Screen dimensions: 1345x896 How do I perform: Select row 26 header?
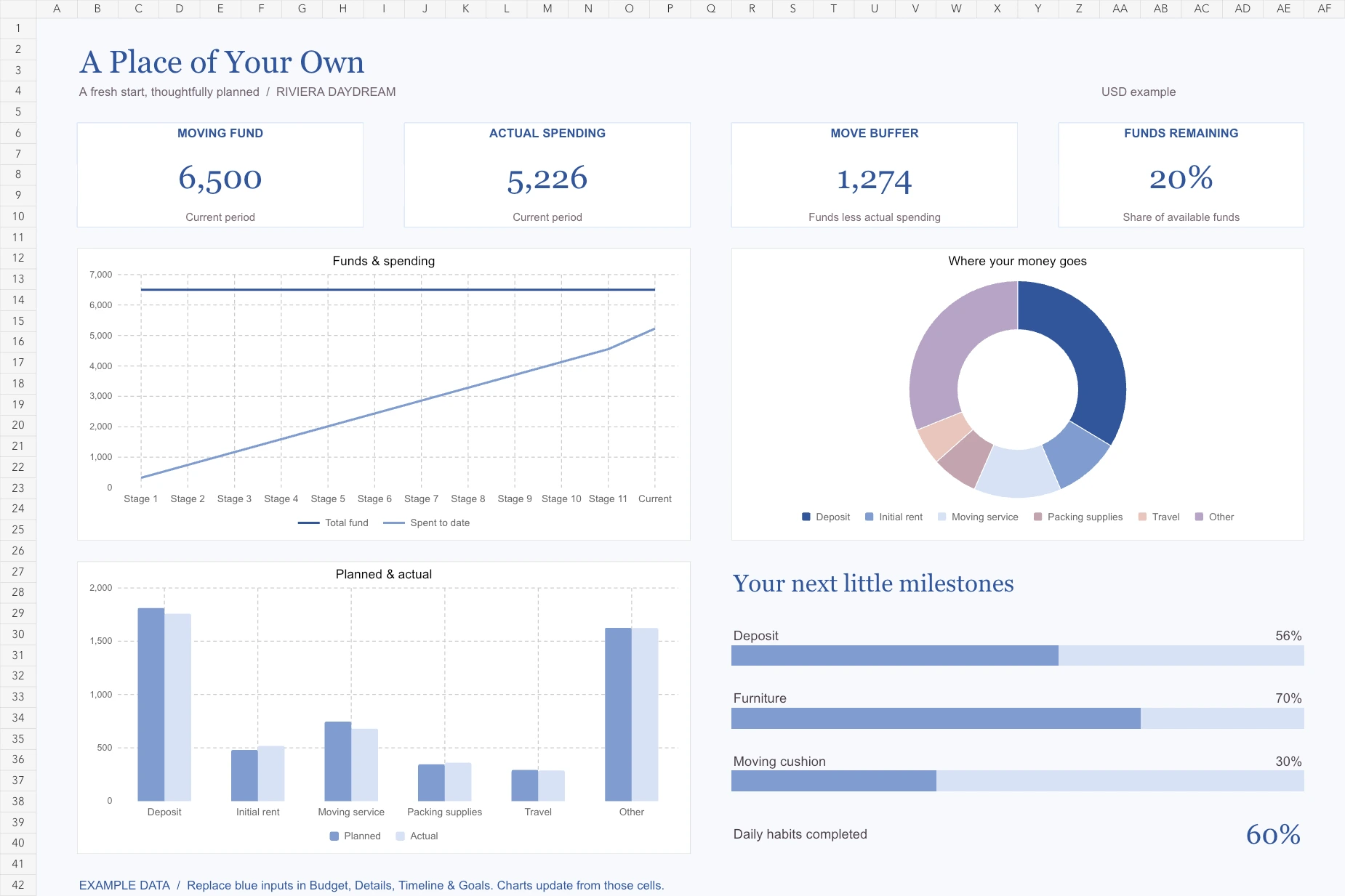coord(18,551)
